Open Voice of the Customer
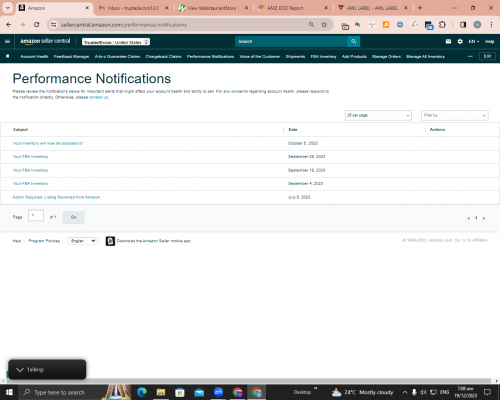 260,56
